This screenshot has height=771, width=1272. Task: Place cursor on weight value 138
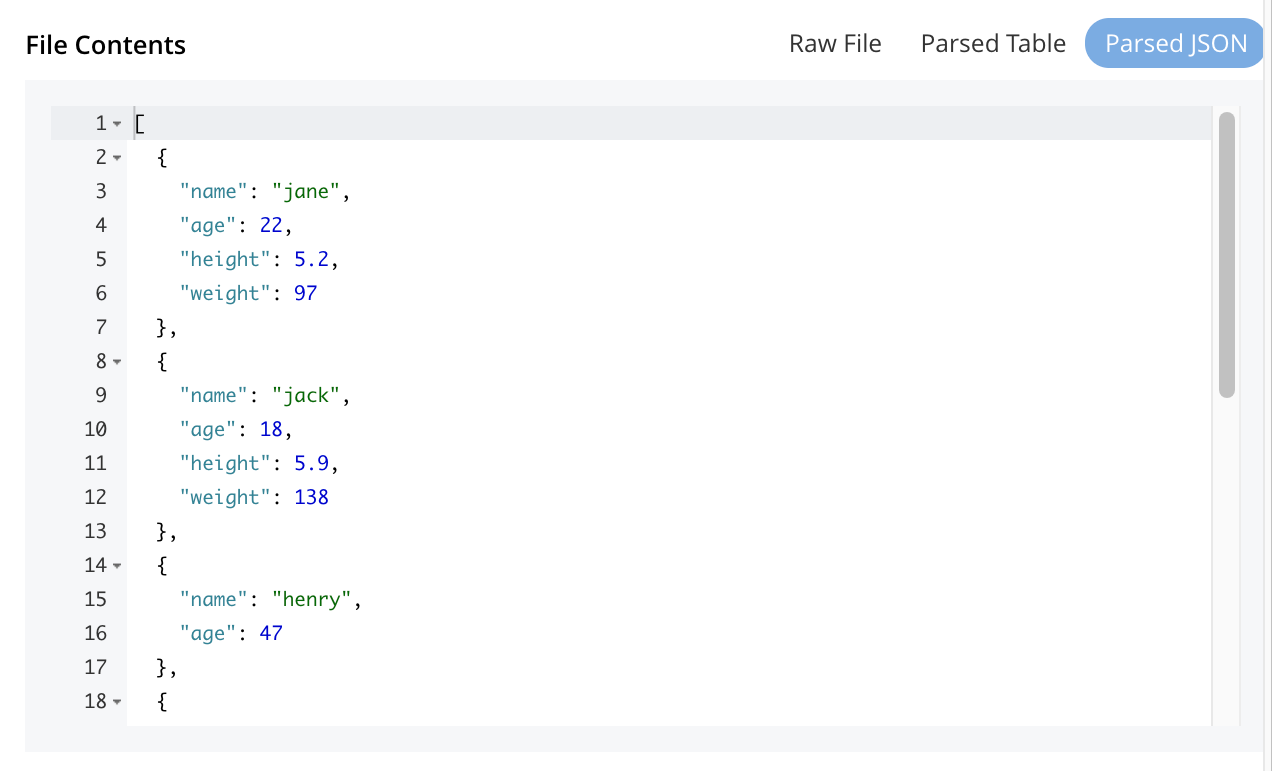click(x=311, y=497)
